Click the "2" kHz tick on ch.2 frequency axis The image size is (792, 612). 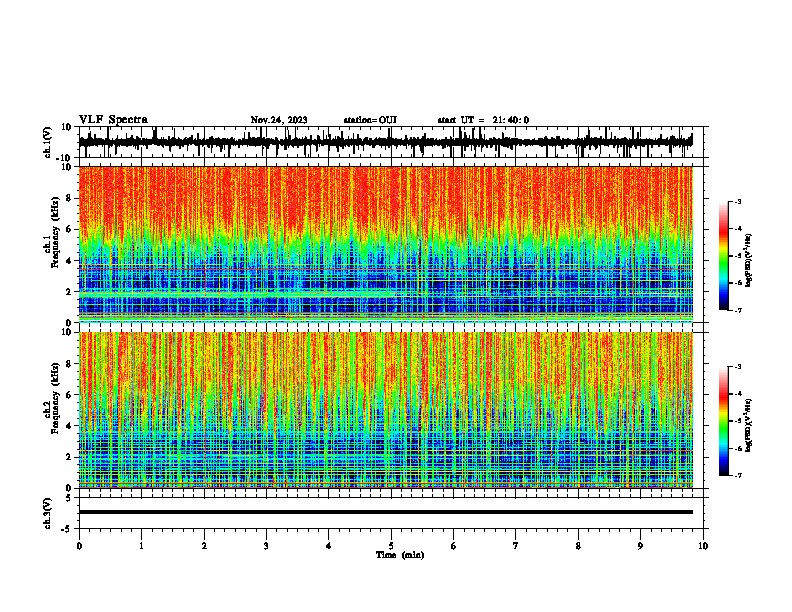click(69, 457)
